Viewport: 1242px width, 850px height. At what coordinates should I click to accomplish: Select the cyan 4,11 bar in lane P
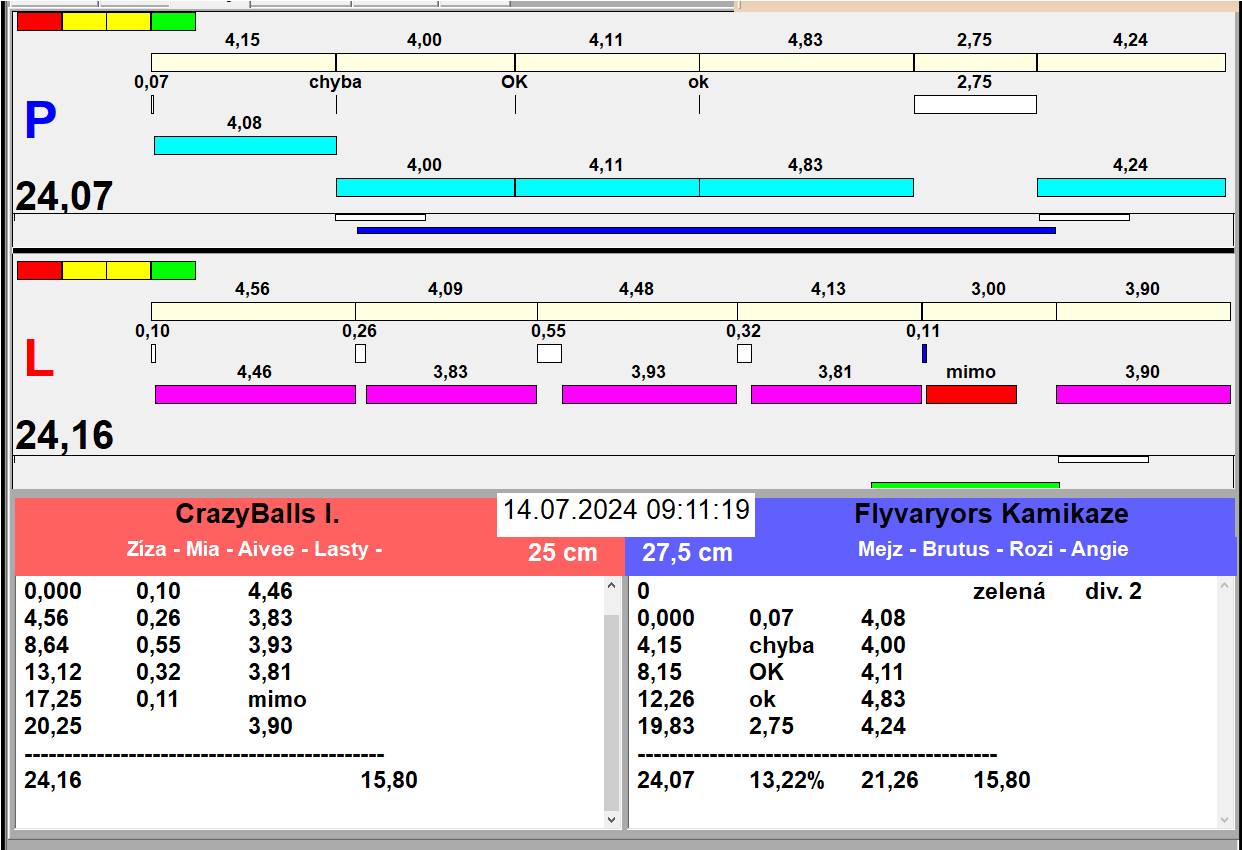pos(607,187)
